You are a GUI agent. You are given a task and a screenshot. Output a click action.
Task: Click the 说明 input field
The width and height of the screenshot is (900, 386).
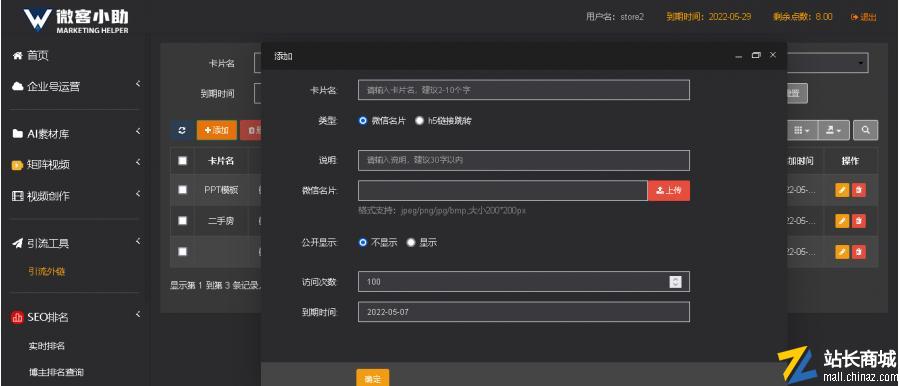(x=523, y=160)
